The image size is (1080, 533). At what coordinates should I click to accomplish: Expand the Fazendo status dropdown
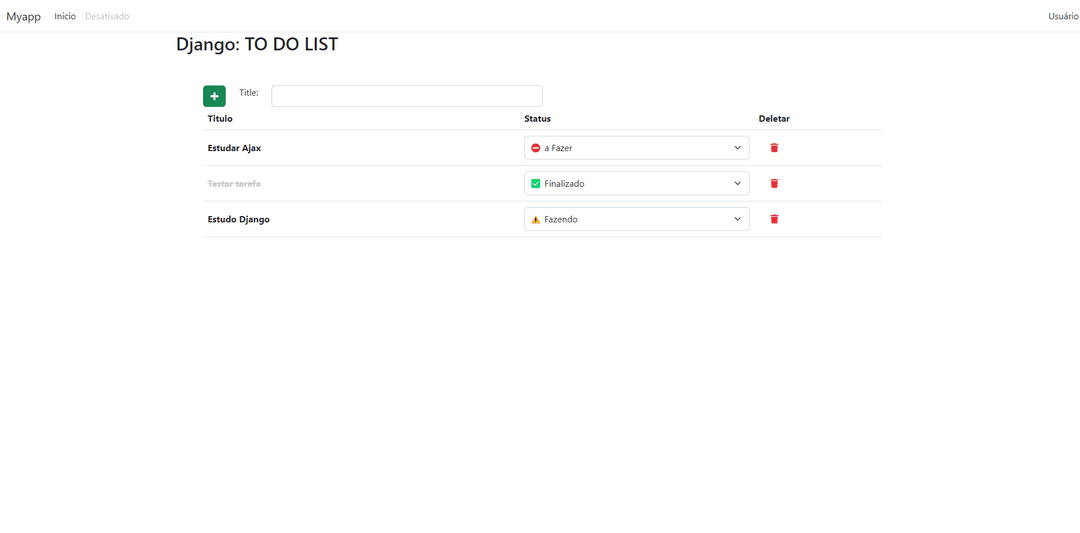click(636, 219)
